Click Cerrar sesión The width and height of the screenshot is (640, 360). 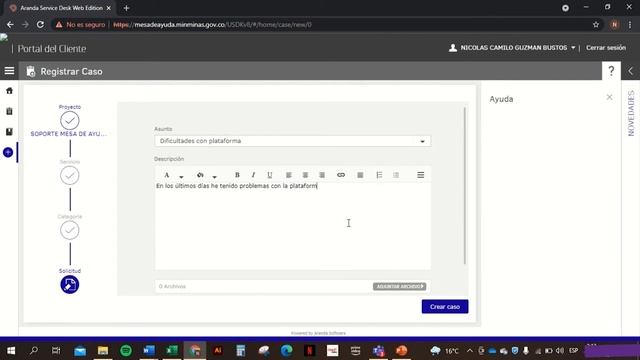coord(606,48)
